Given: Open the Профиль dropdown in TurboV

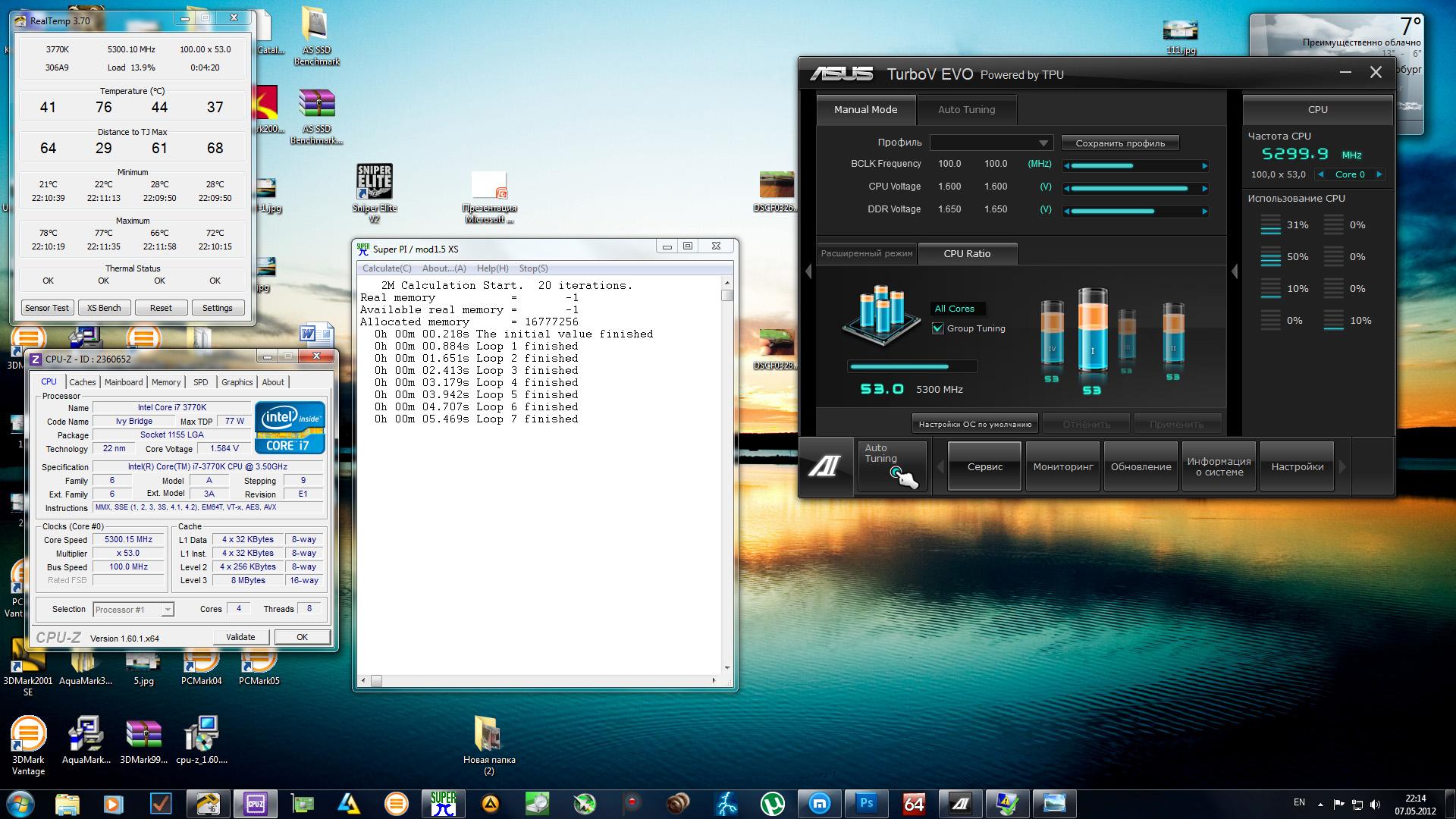Looking at the screenshot, I should click(x=991, y=143).
